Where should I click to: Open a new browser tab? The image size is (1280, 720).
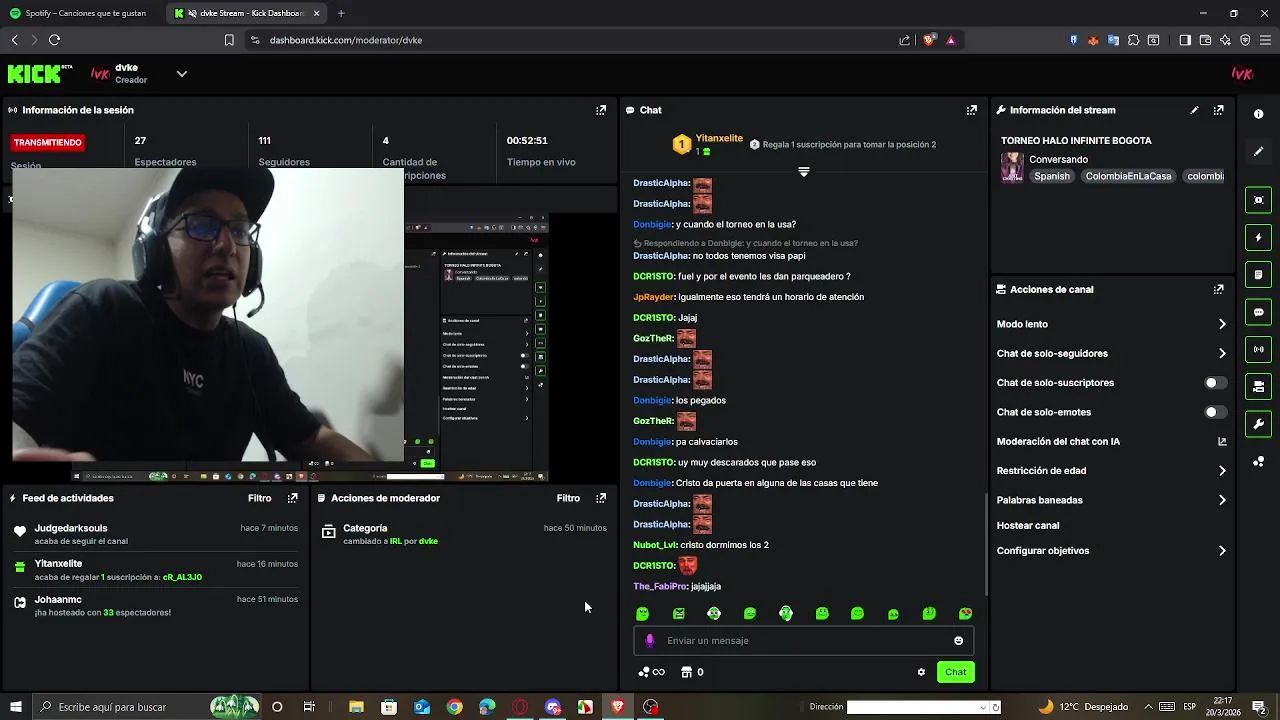(x=341, y=13)
